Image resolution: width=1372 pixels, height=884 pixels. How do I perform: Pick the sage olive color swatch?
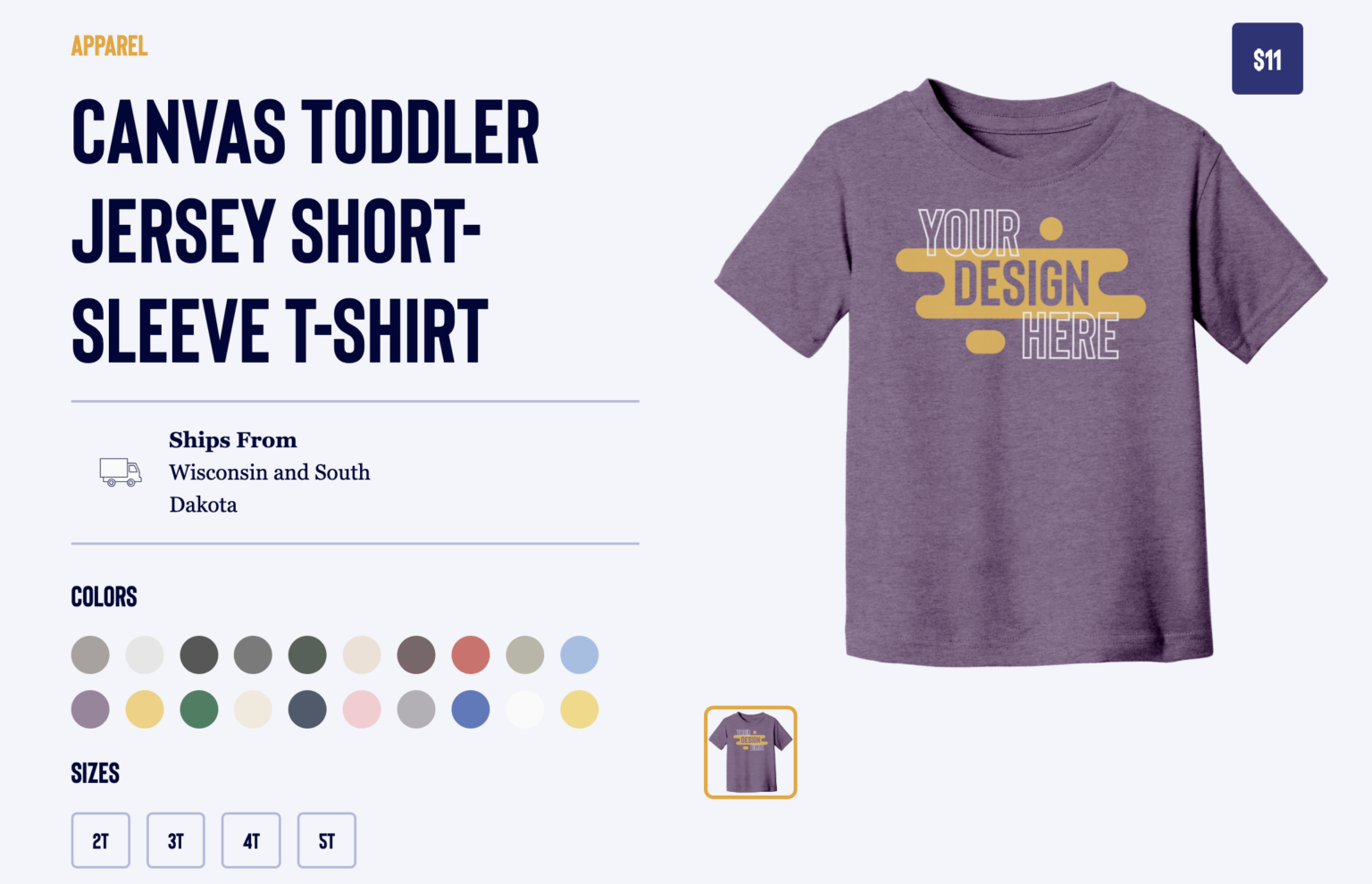(x=525, y=655)
